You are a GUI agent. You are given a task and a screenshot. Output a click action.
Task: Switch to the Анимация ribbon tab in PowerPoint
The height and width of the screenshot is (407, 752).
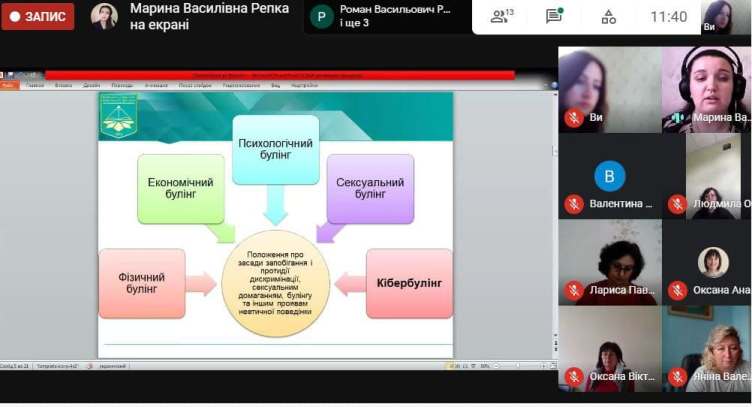pos(156,85)
